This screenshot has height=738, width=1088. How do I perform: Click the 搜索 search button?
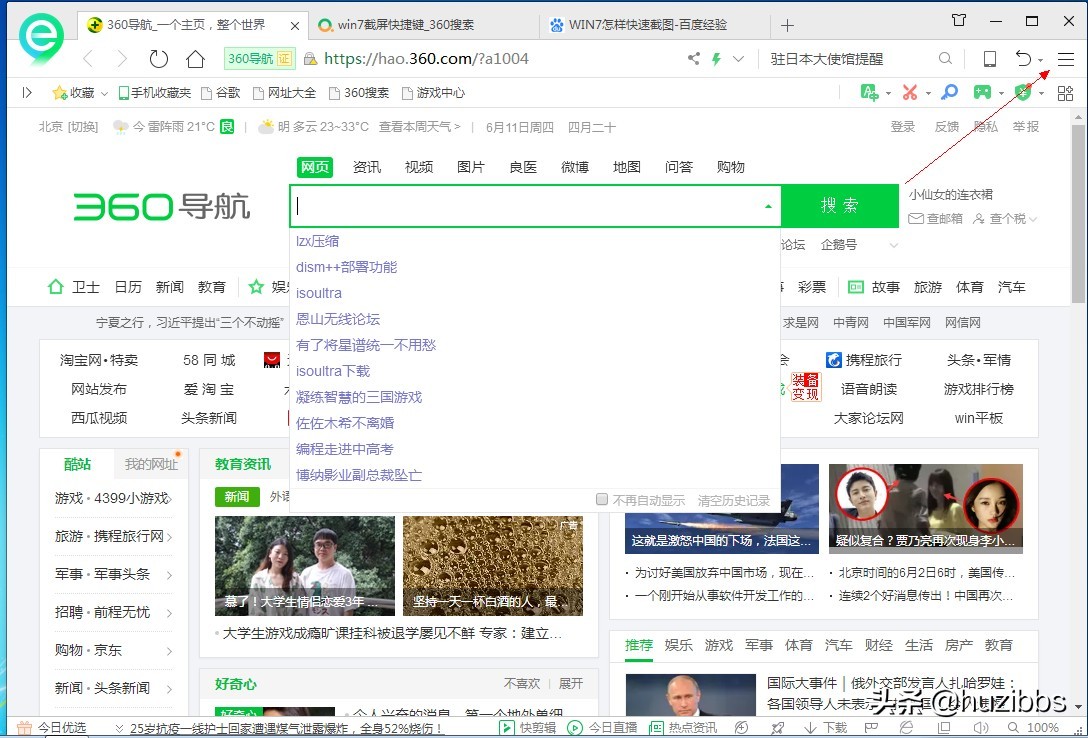tap(840, 206)
